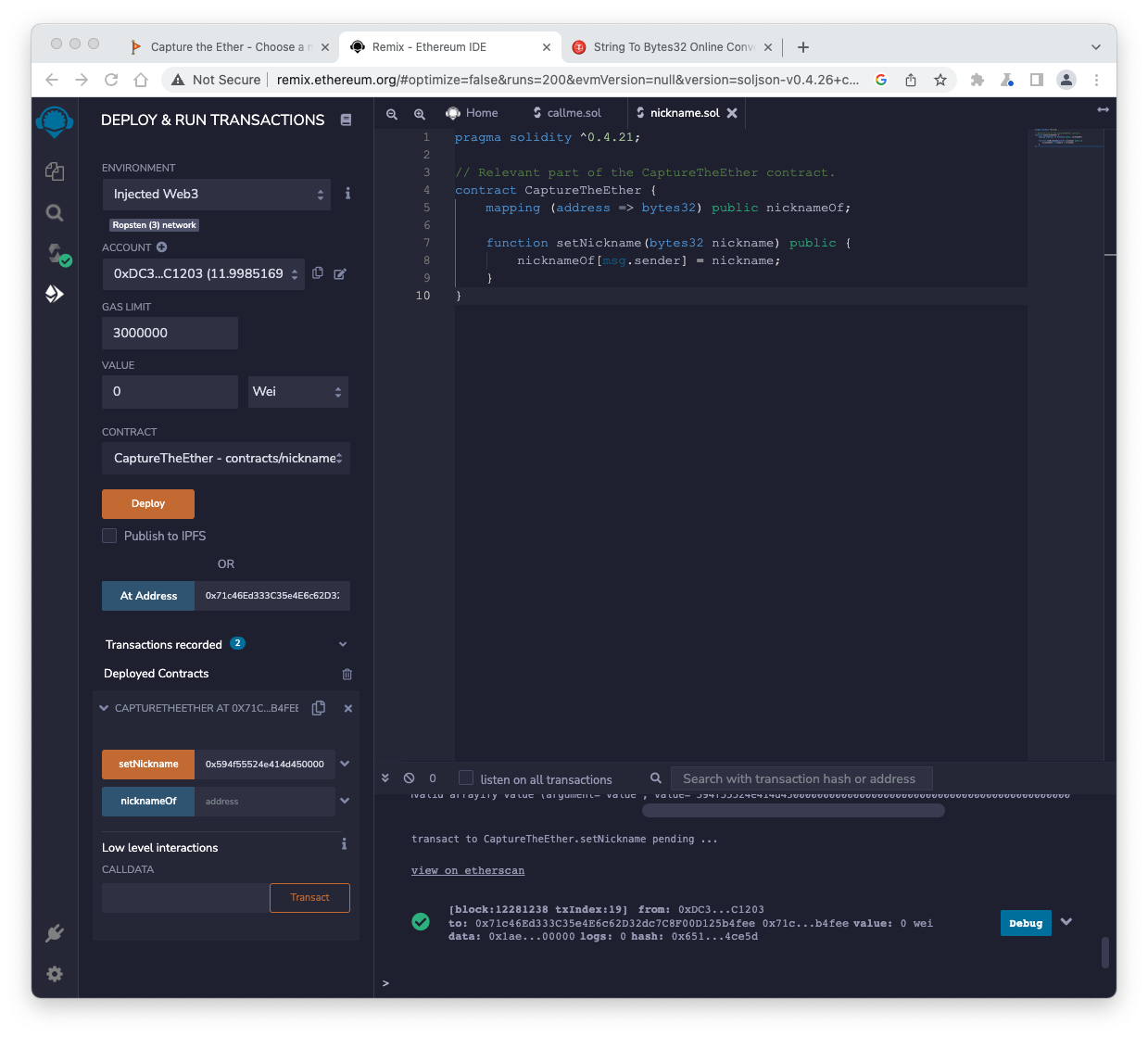Switch to Capture the Ether browser tab
Viewport: 1148px width, 1037px height.
pos(229,47)
